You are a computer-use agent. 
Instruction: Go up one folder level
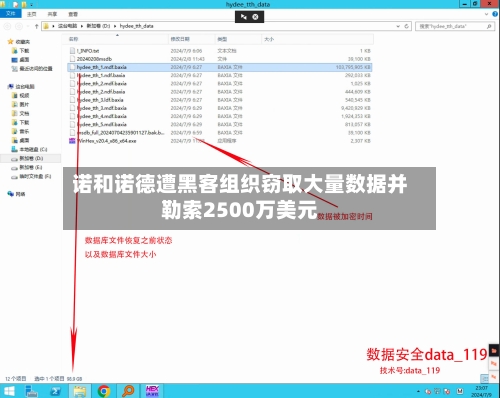click(x=36, y=26)
